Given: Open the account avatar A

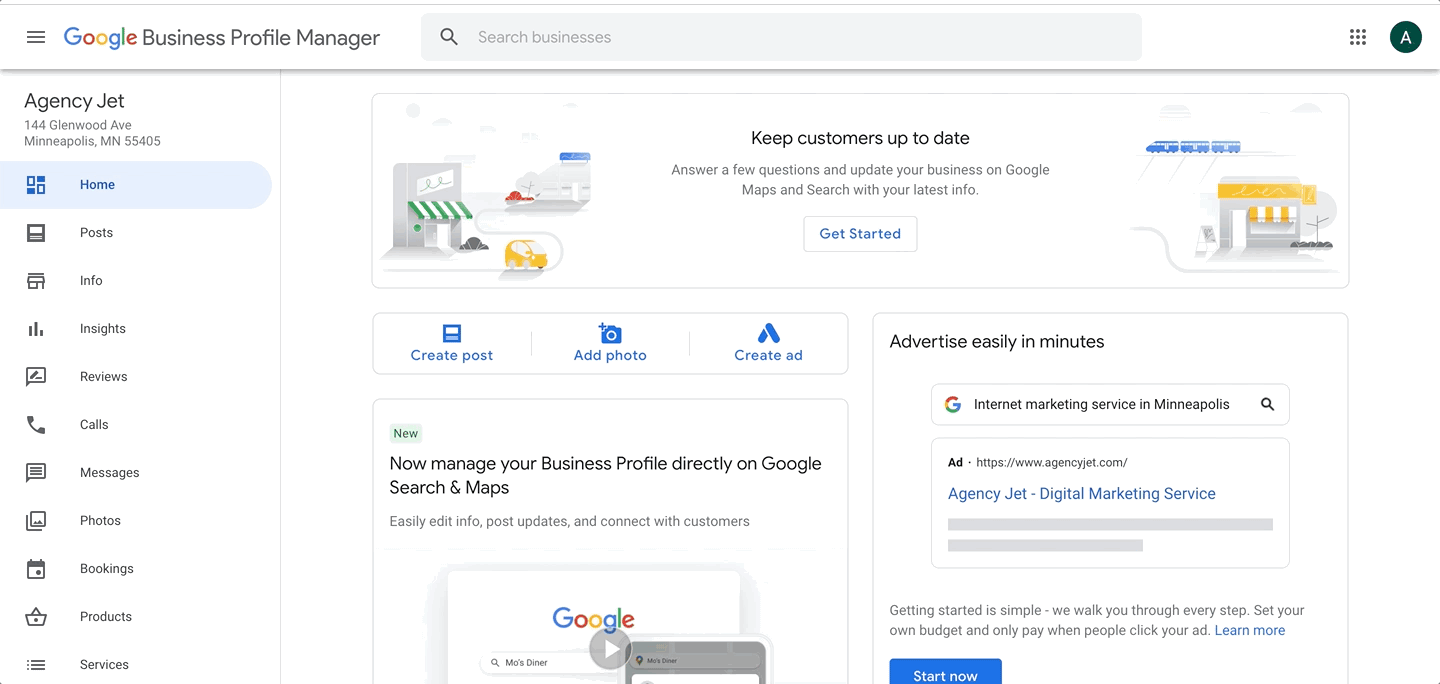Looking at the screenshot, I should 1406,37.
